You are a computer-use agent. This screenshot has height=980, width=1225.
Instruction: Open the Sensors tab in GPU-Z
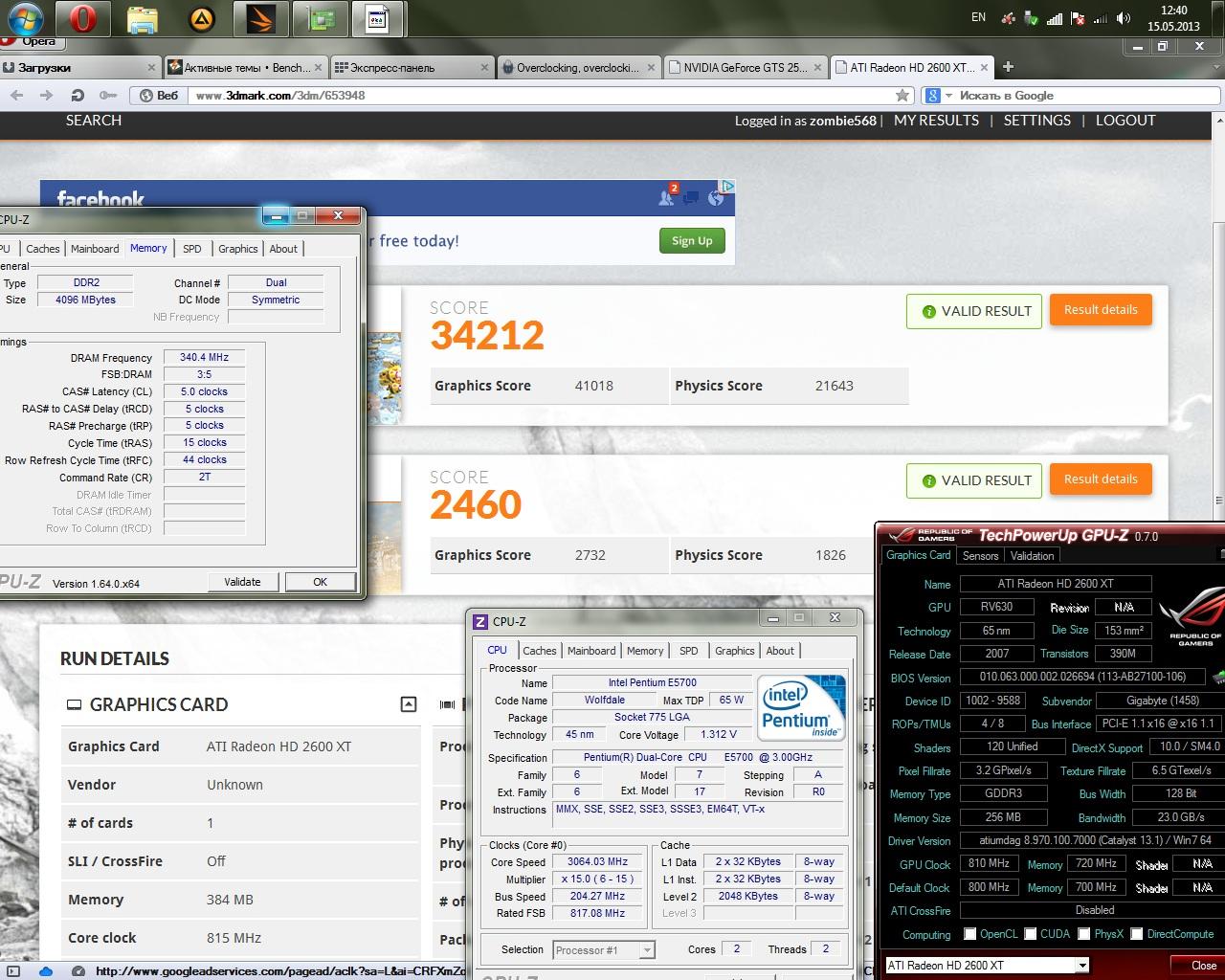click(x=980, y=556)
